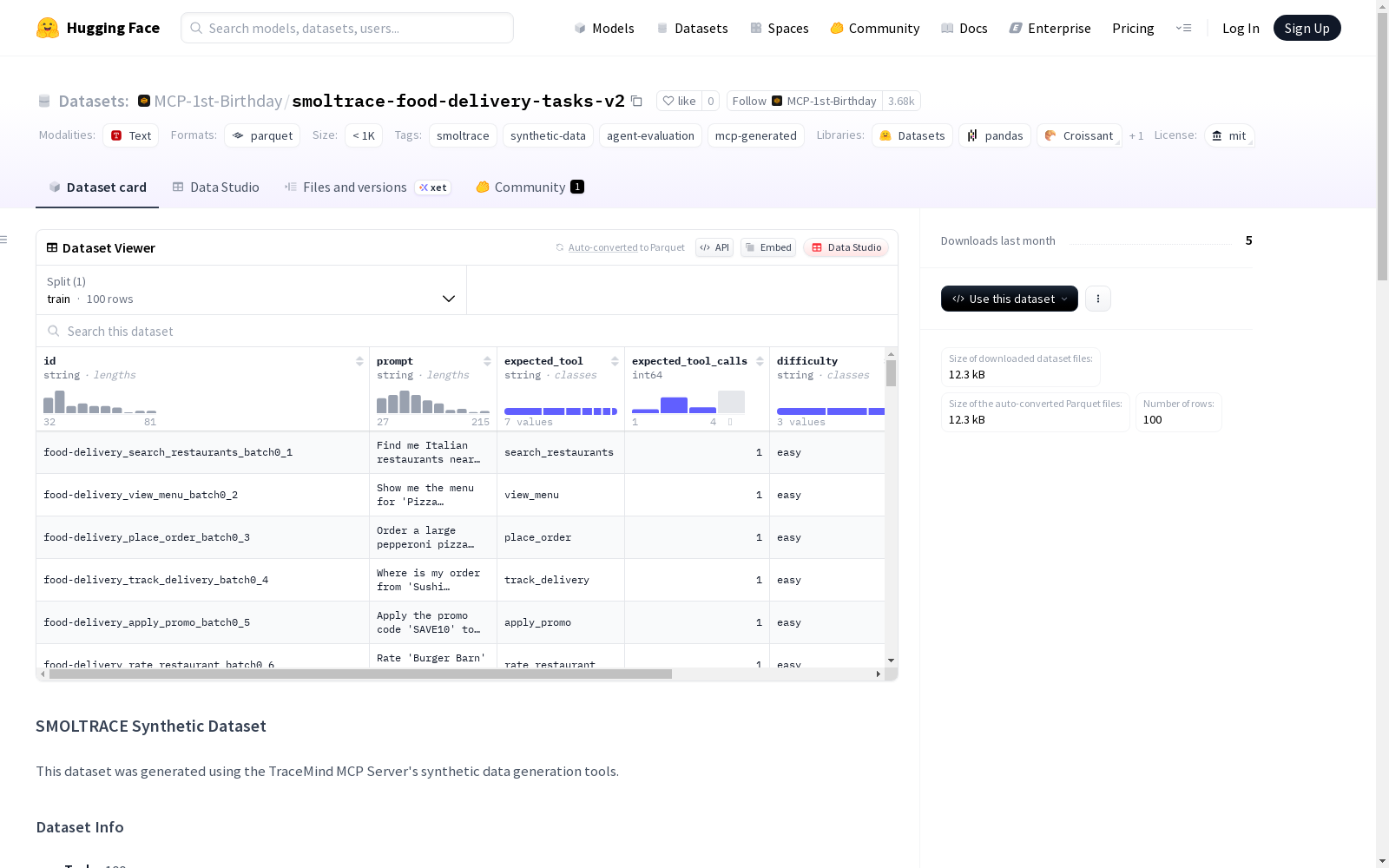Click the Dataset Viewer table icon
This screenshot has height=868, width=1389.
click(52, 248)
